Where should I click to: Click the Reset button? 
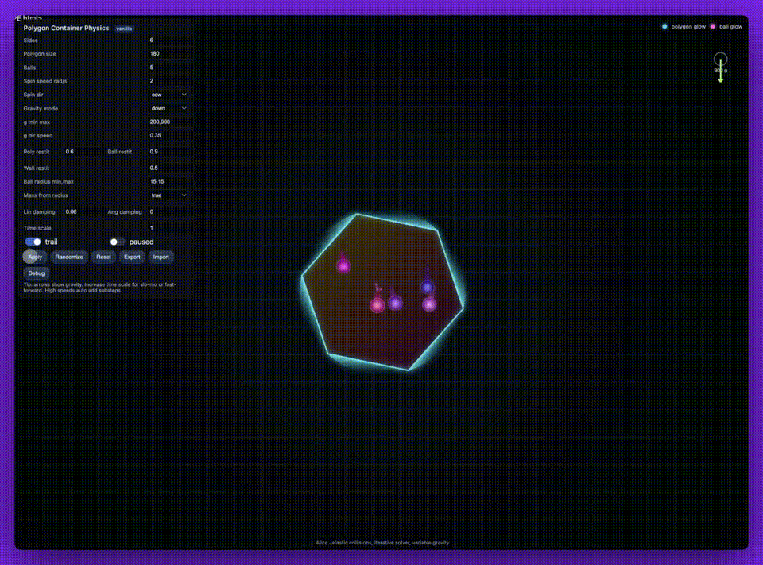[103, 257]
